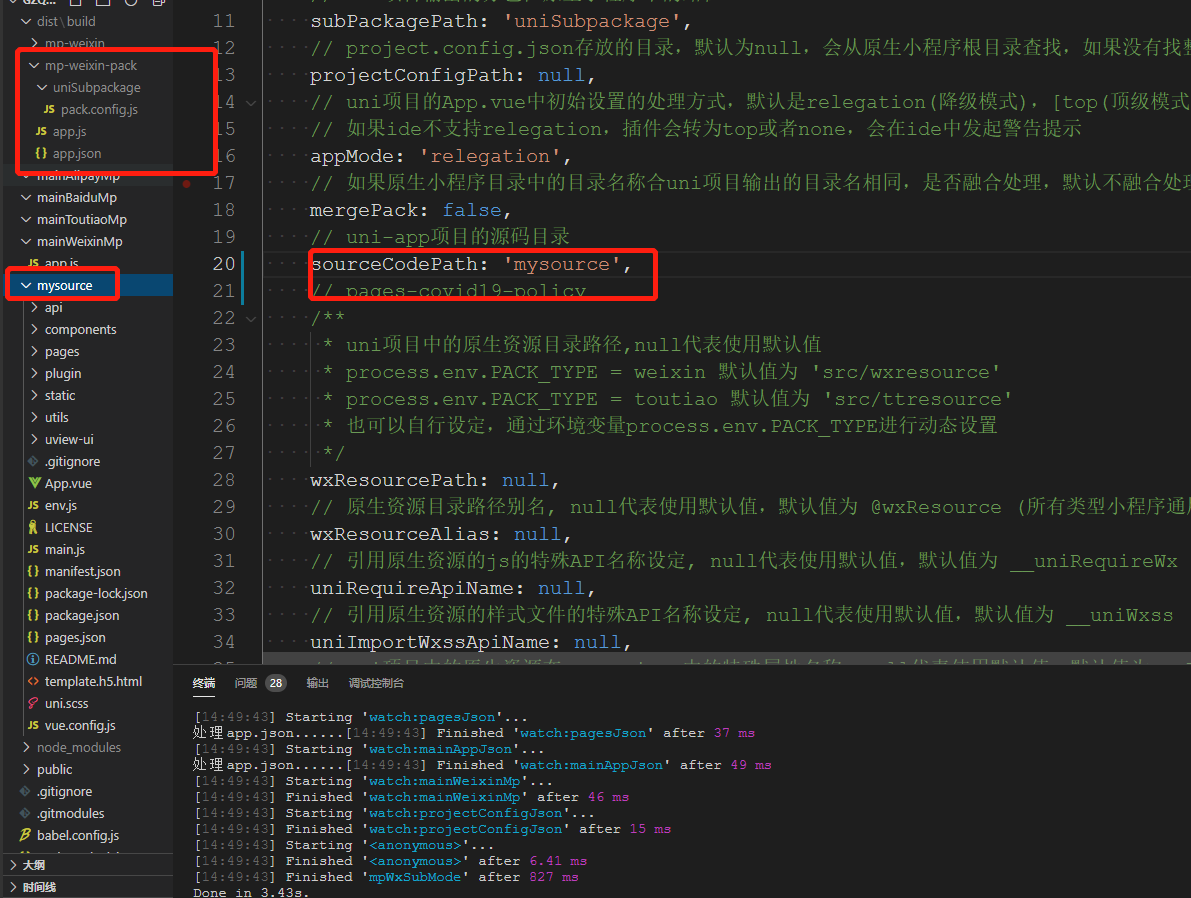This screenshot has height=898, width=1191.
Task: Click the JS icon of pack.config.js
Action: [49, 109]
